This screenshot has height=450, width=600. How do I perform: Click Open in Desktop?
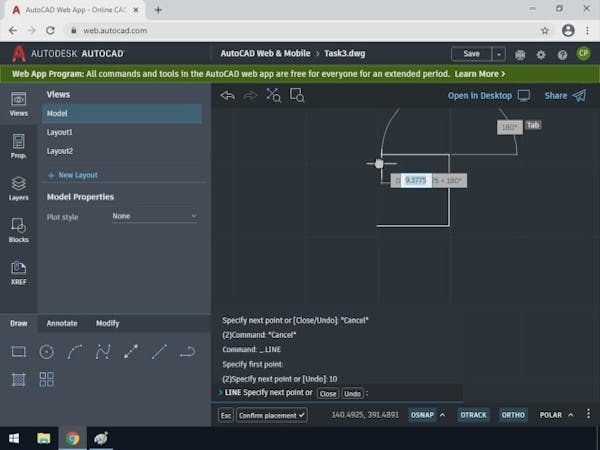489,96
